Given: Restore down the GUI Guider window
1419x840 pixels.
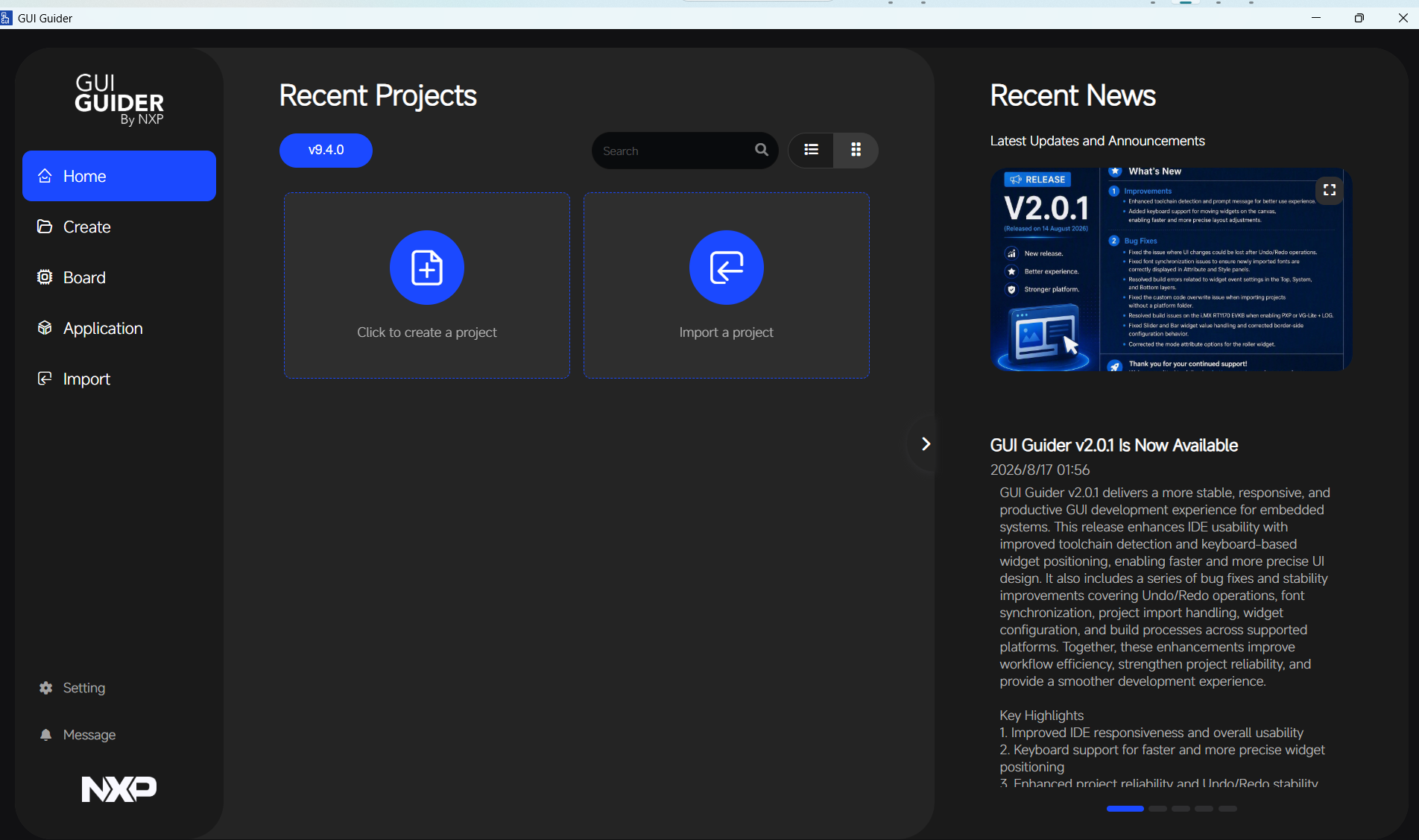Looking at the screenshot, I should (x=1359, y=18).
